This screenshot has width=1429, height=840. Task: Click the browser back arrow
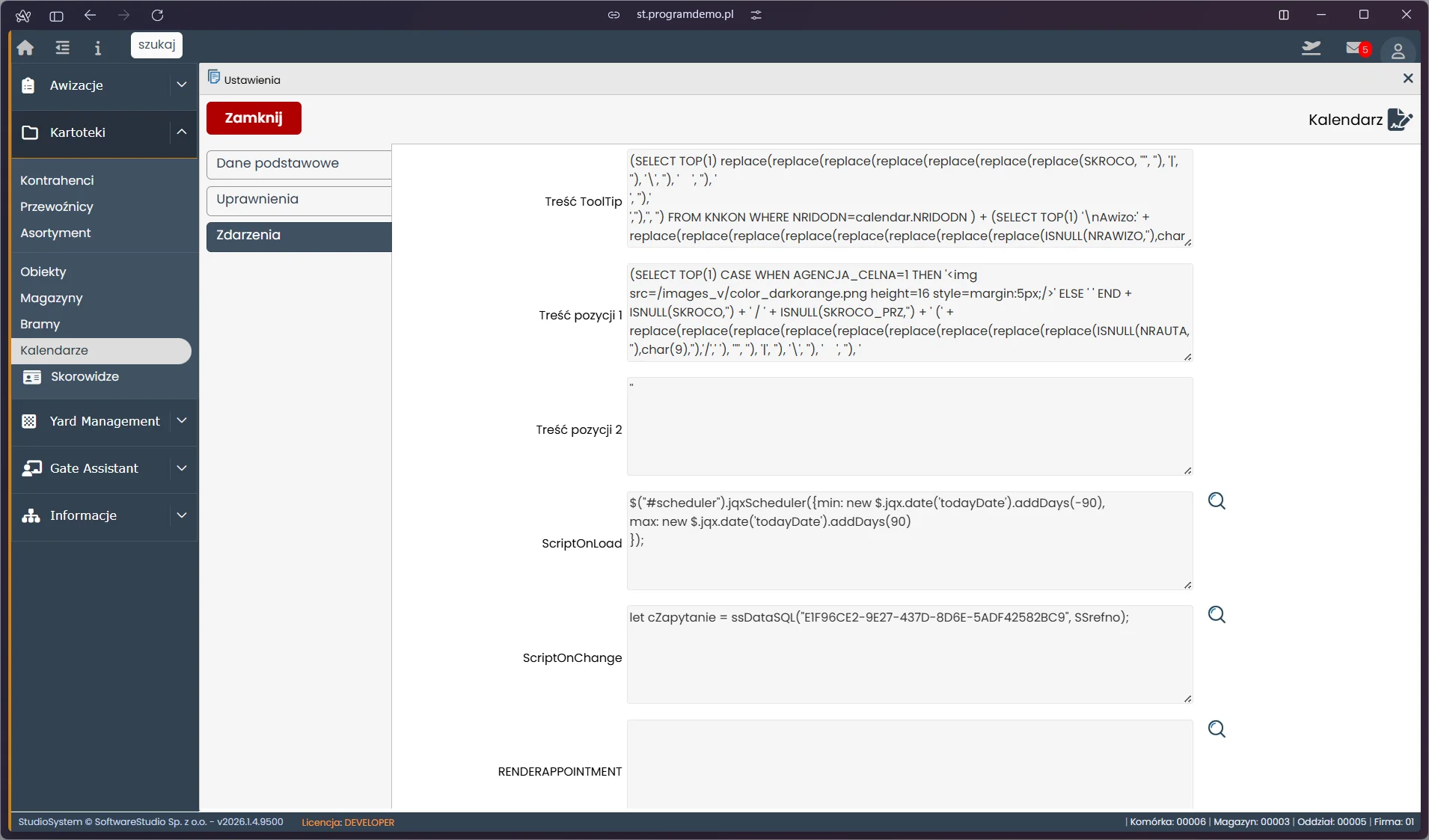pos(90,15)
